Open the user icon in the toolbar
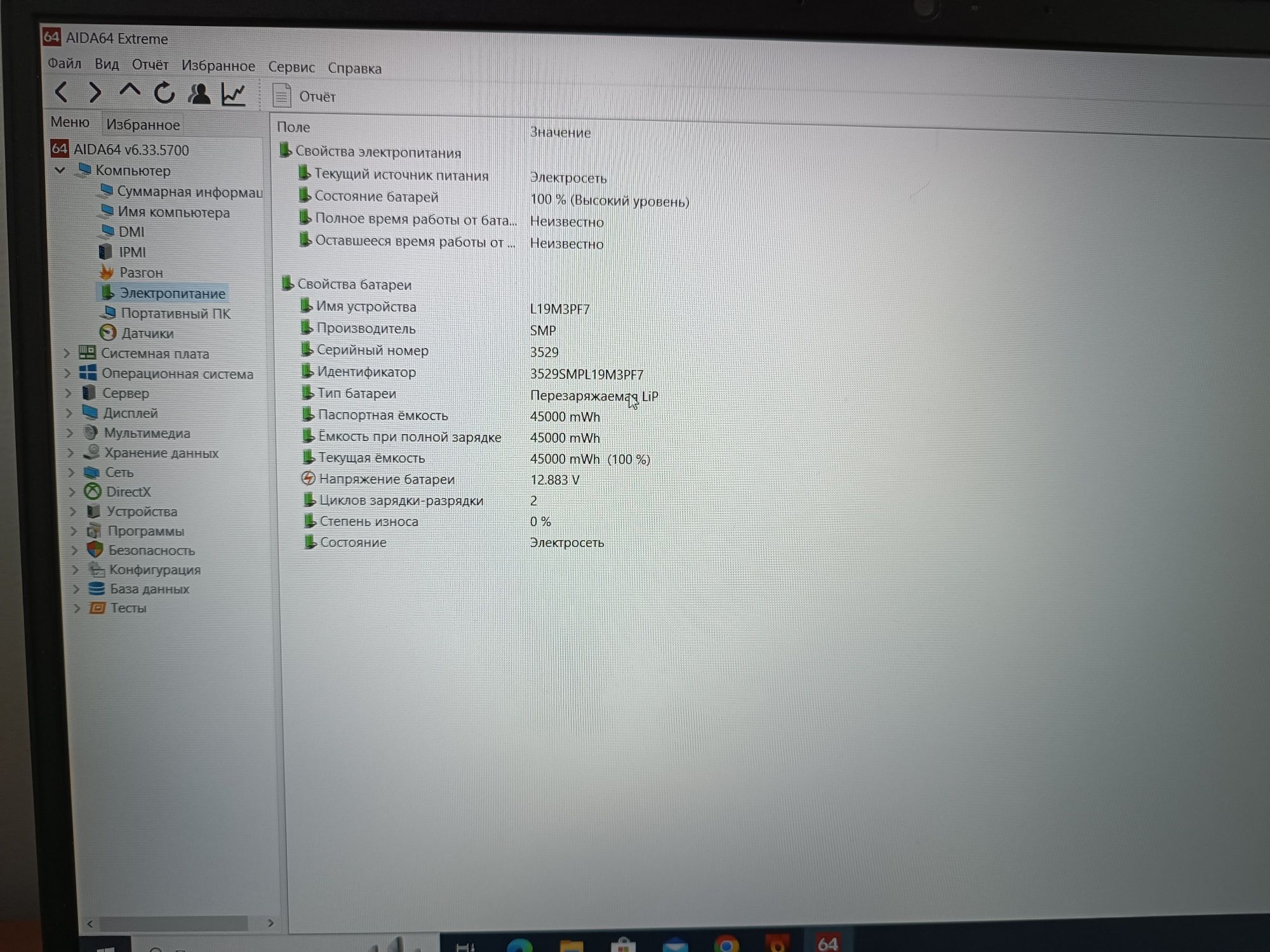Viewport: 1270px width, 952px height. click(x=199, y=94)
